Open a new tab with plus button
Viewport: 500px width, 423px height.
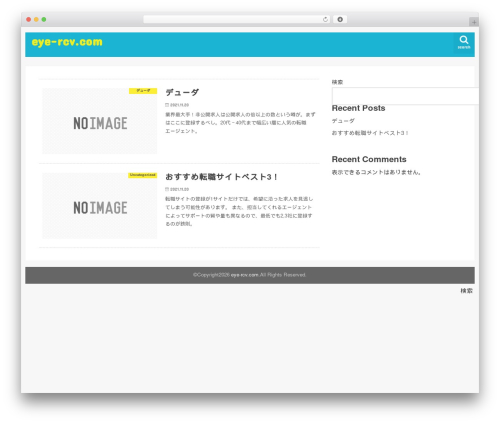click(474, 22)
